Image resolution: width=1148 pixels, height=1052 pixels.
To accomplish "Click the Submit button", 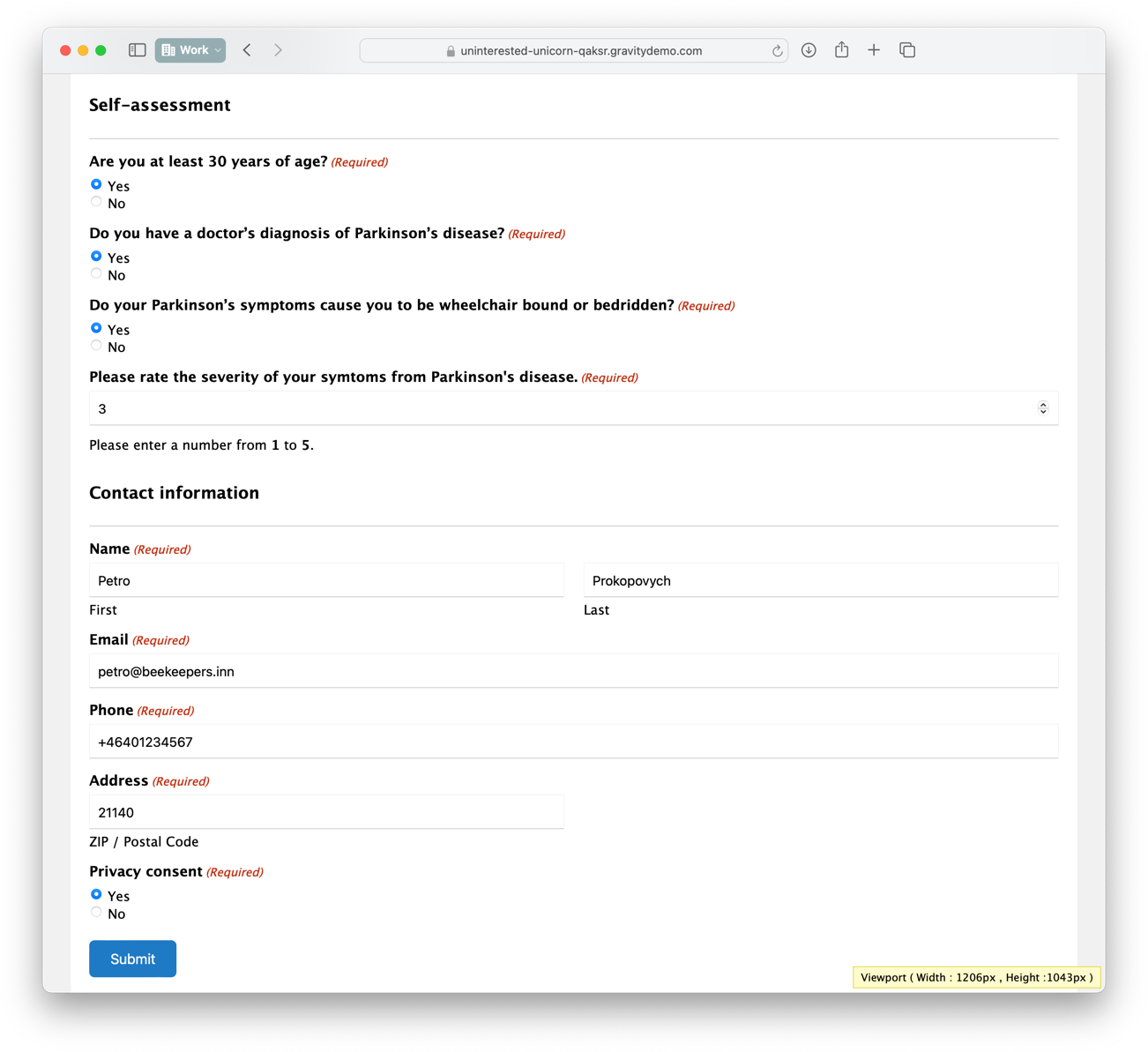I will [132, 959].
